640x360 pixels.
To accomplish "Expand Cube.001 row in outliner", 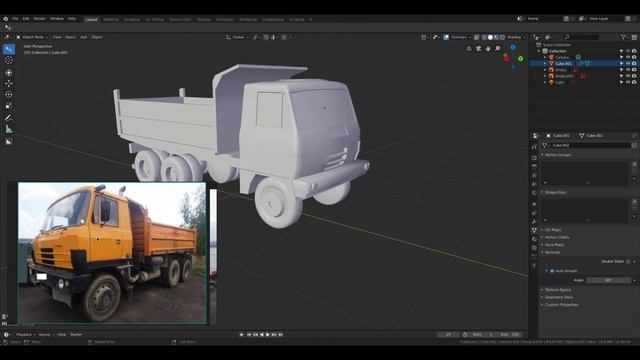I will (x=545, y=64).
